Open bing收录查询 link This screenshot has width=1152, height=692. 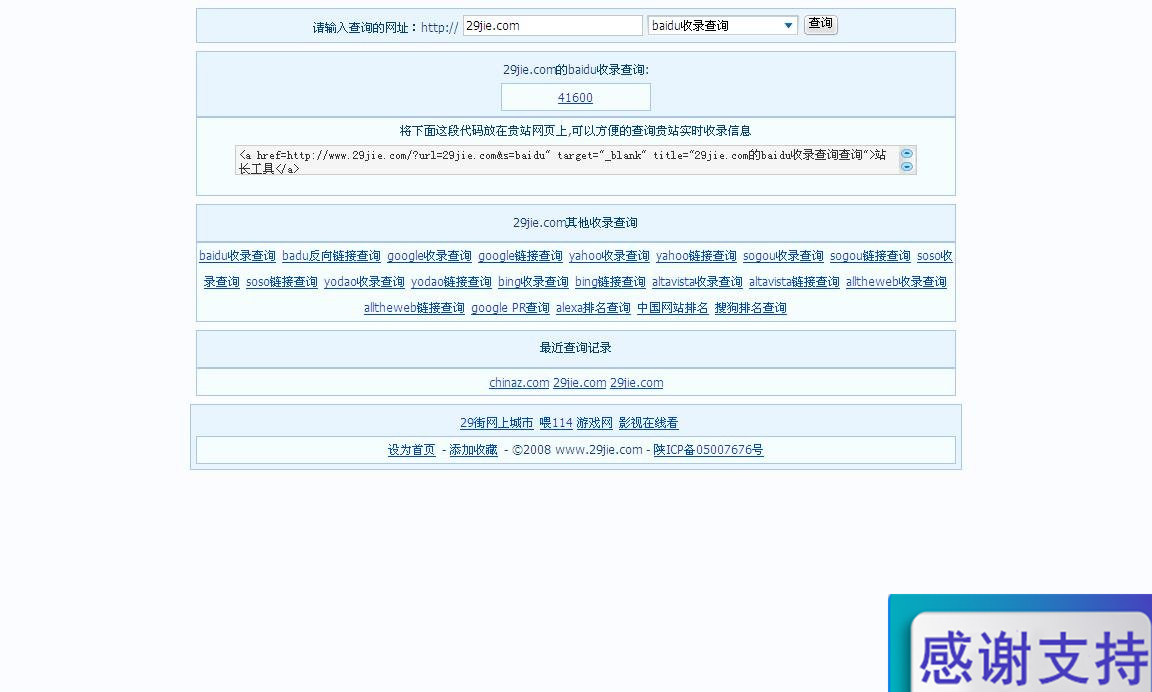533,282
